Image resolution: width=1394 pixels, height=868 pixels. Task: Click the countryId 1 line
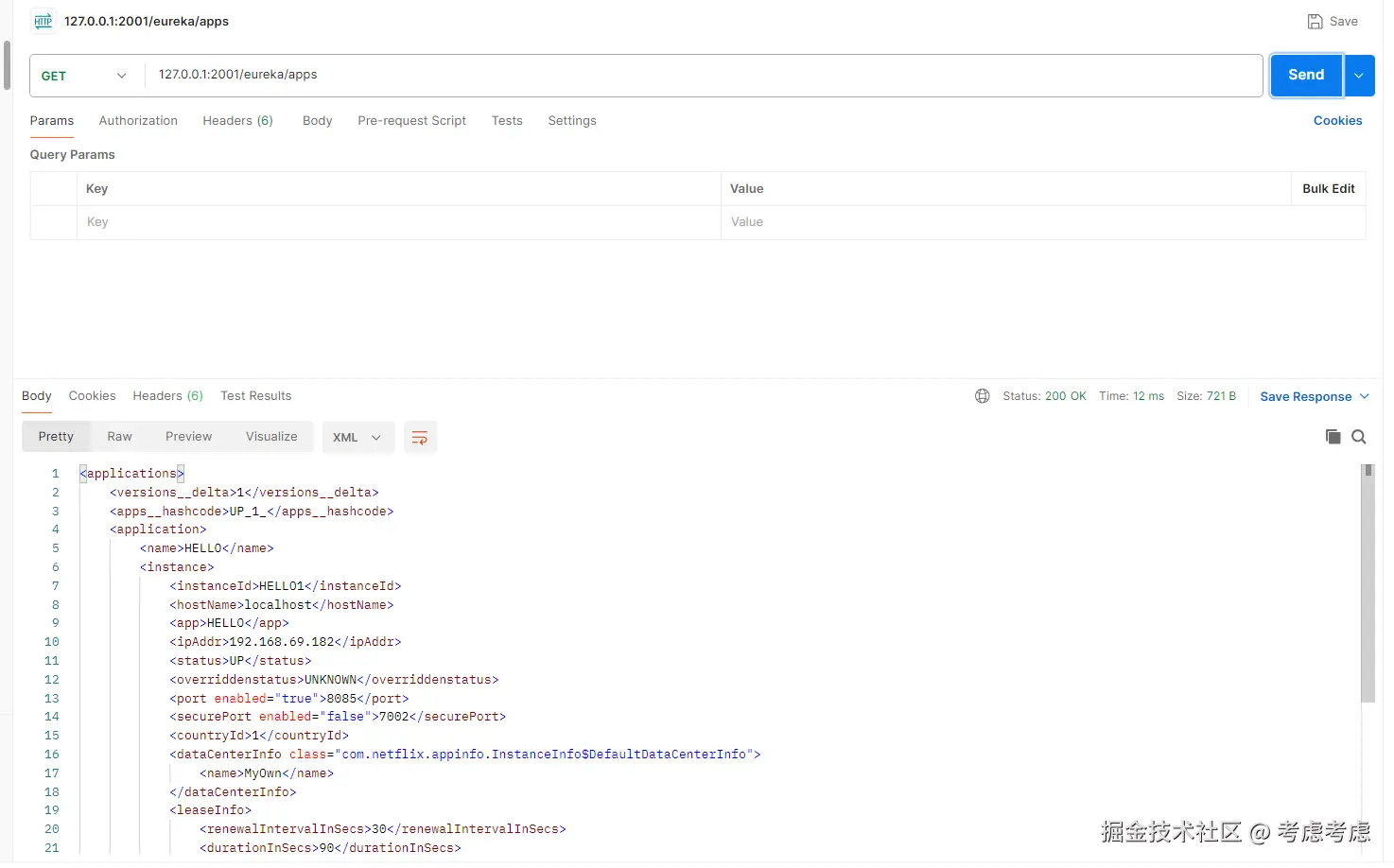click(259, 736)
